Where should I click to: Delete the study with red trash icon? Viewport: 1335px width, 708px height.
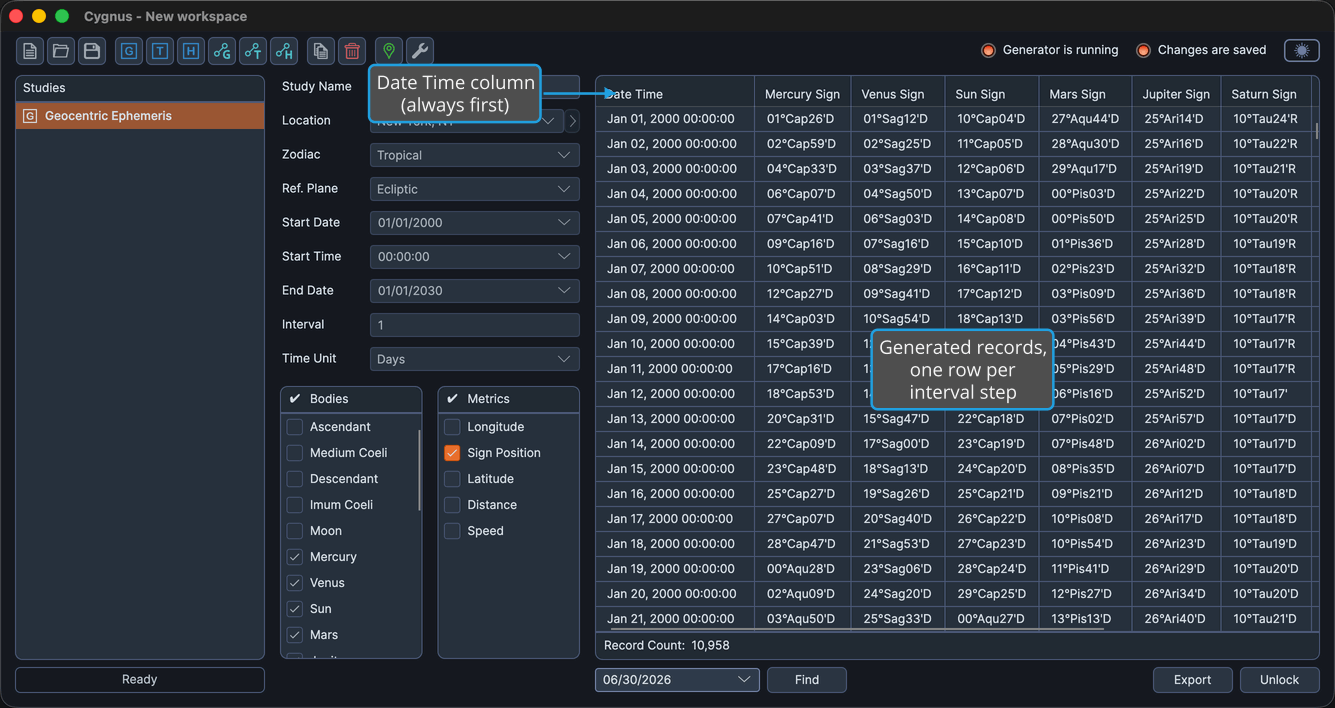352,51
